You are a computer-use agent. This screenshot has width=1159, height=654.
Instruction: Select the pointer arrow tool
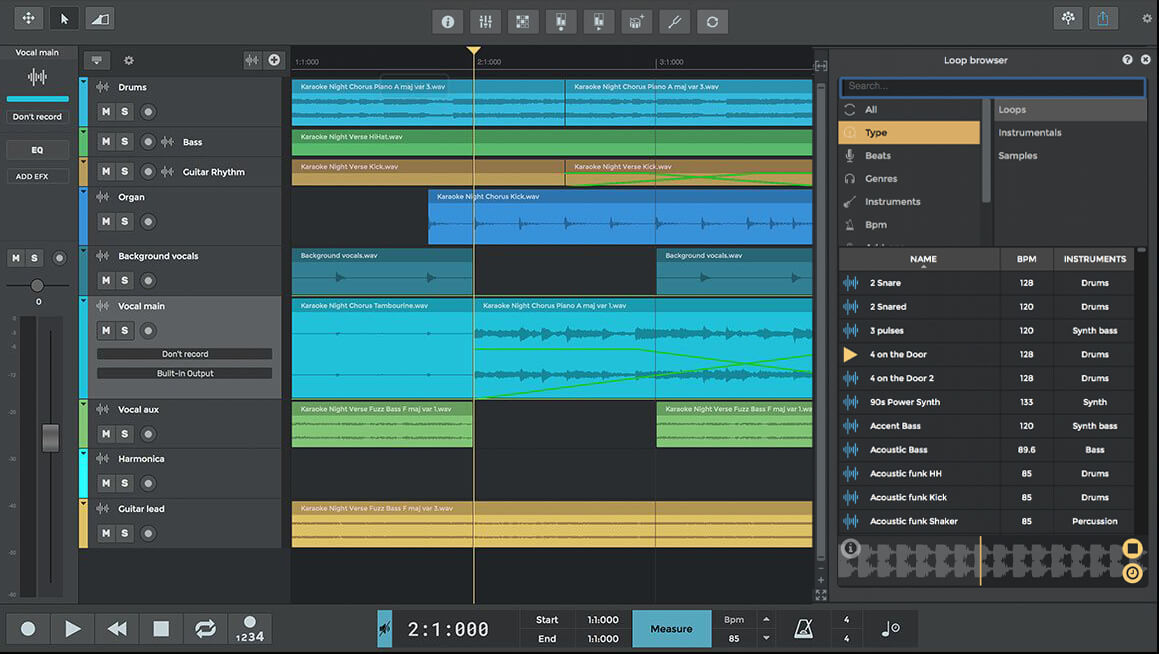tap(64, 18)
